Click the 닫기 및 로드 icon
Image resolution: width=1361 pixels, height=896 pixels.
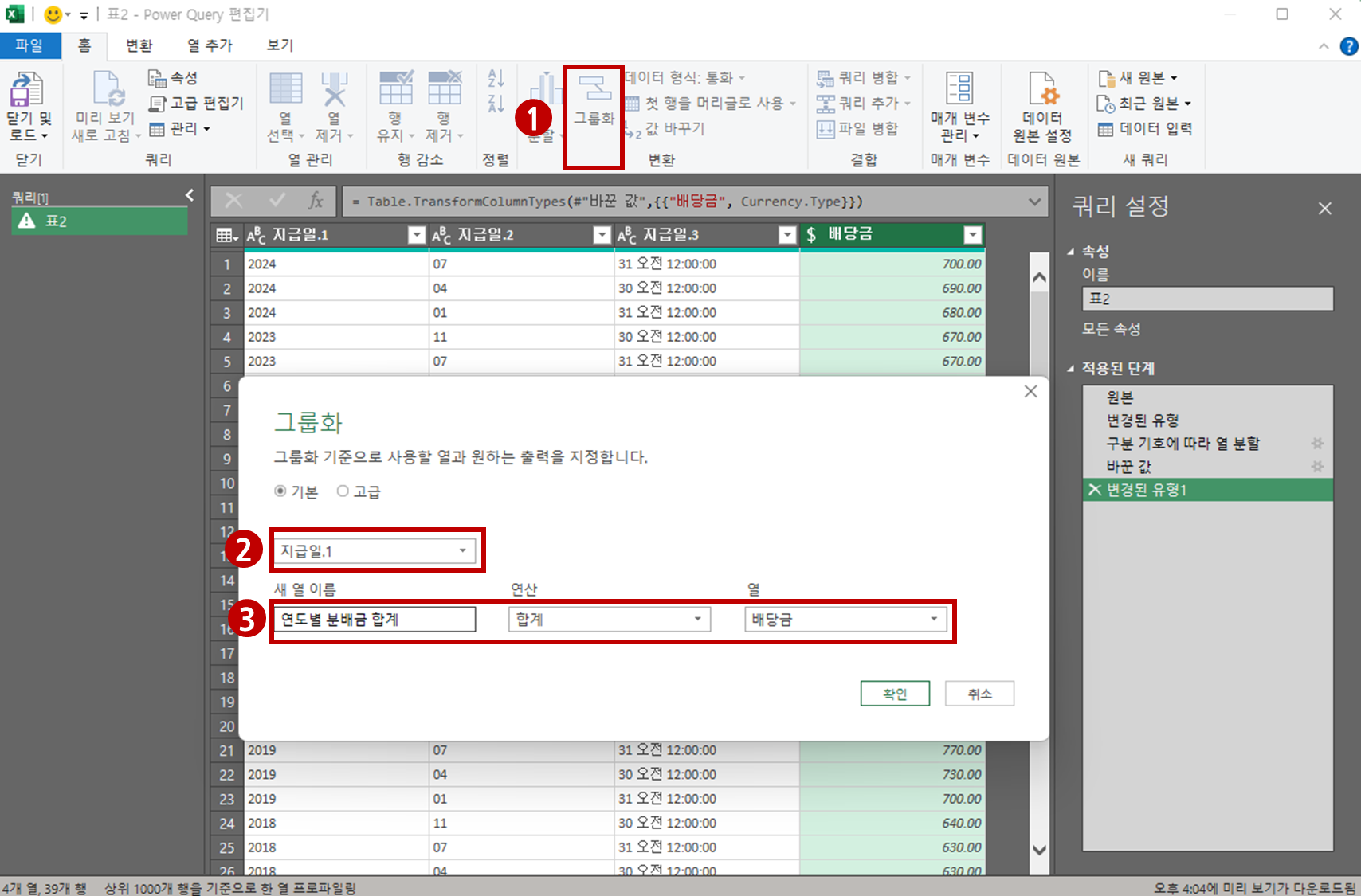pos(28,108)
